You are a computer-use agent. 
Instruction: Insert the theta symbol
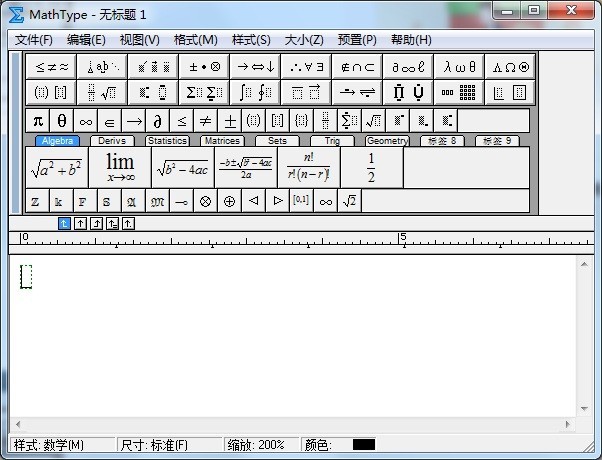(x=62, y=121)
